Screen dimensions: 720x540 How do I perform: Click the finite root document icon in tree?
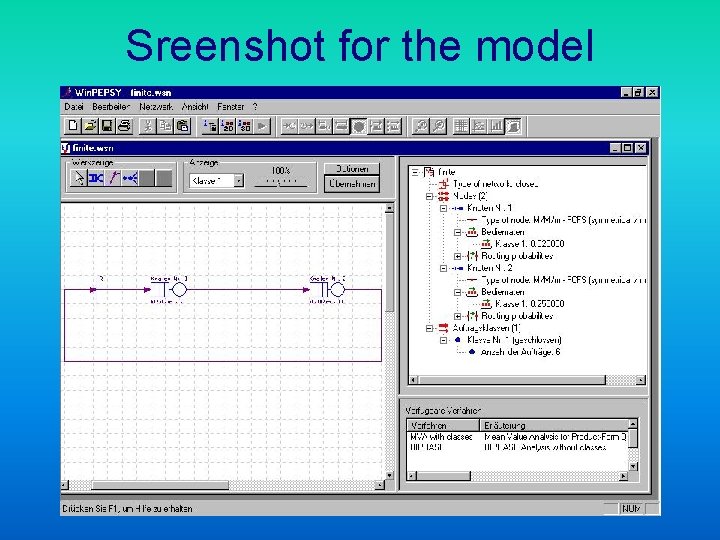pos(429,172)
